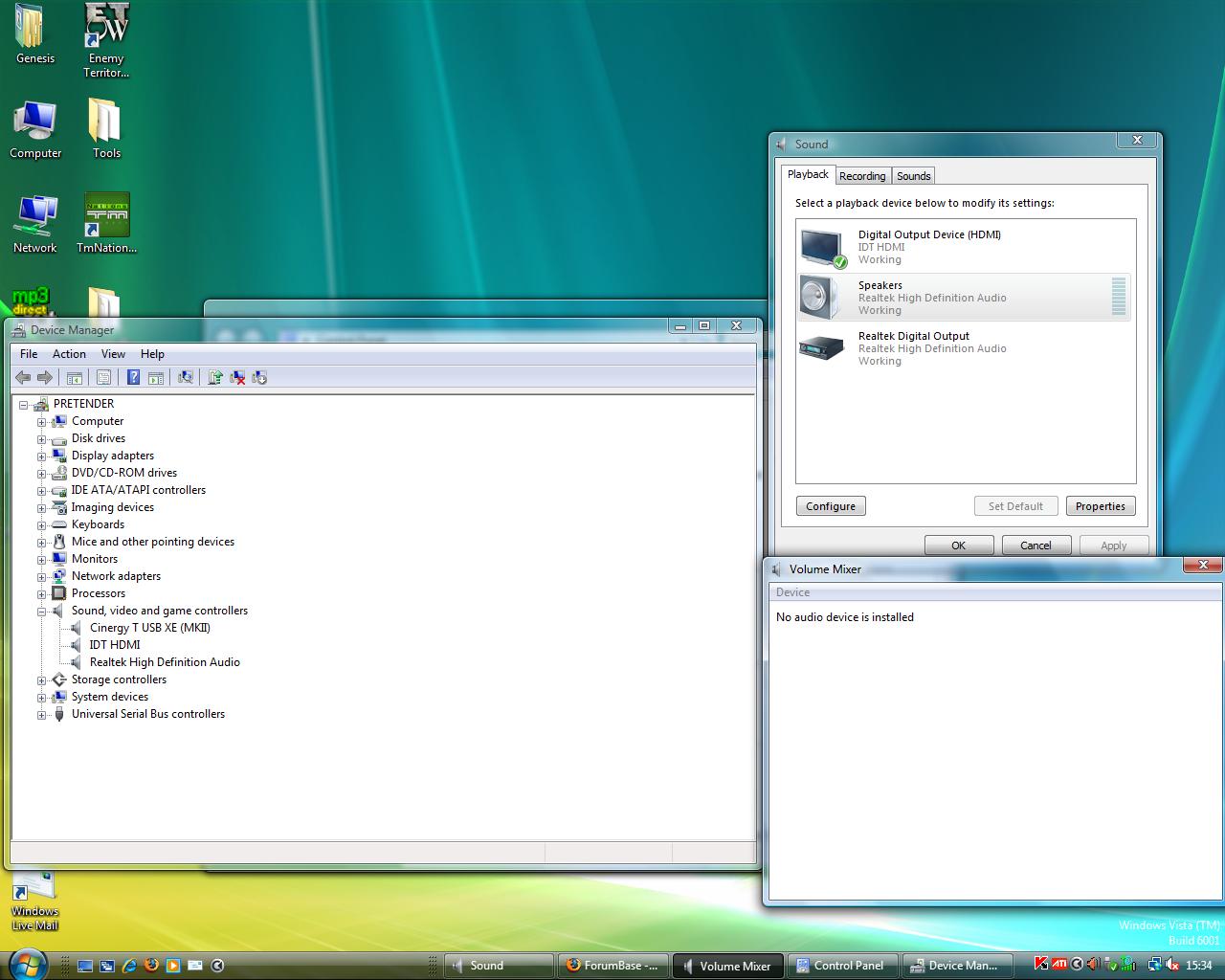Expand the Network adapters node

pyautogui.click(x=41, y=577)
